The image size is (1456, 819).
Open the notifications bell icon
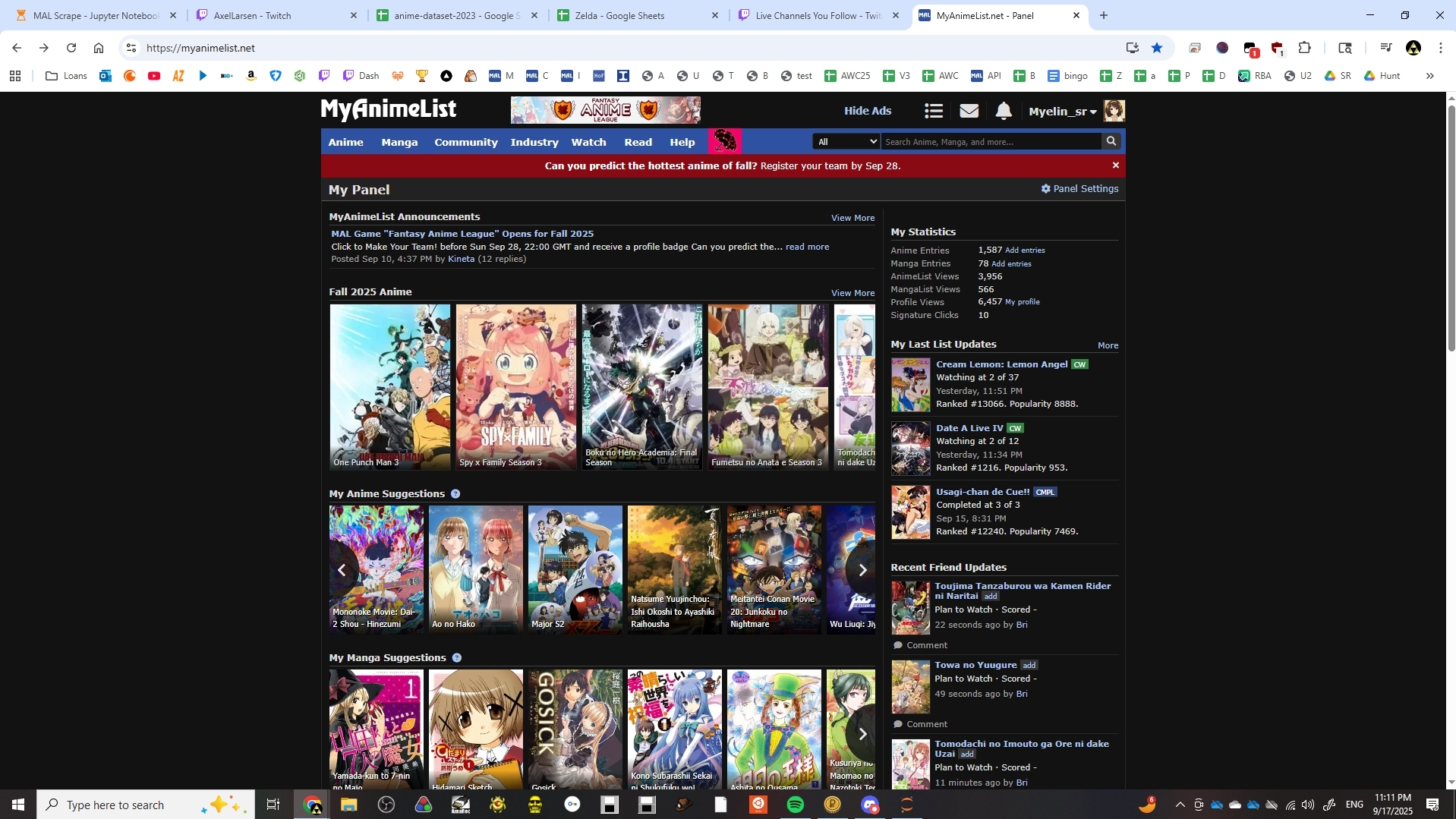[1004, 111]
